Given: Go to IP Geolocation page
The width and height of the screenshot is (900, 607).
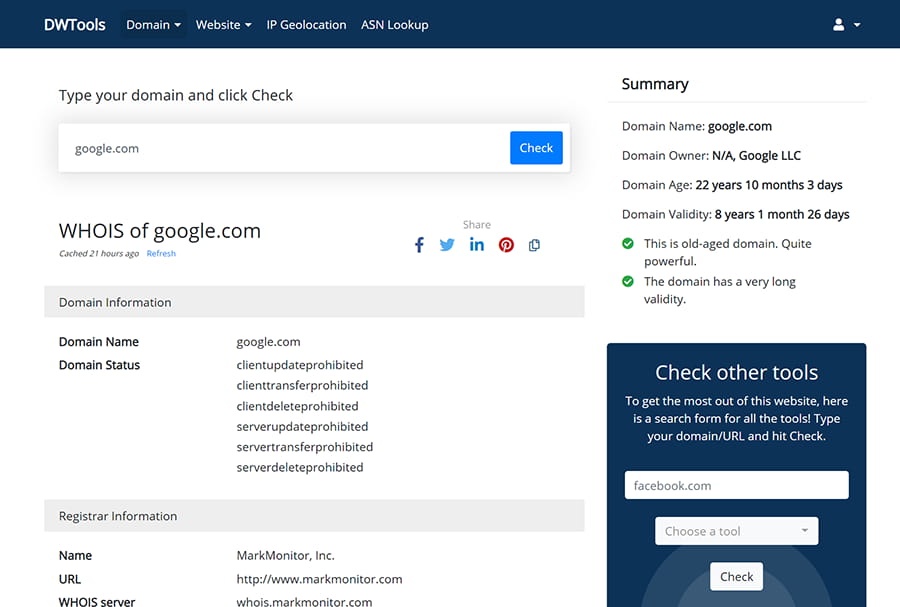Looking at the screenshot, I should coord(307,25).
